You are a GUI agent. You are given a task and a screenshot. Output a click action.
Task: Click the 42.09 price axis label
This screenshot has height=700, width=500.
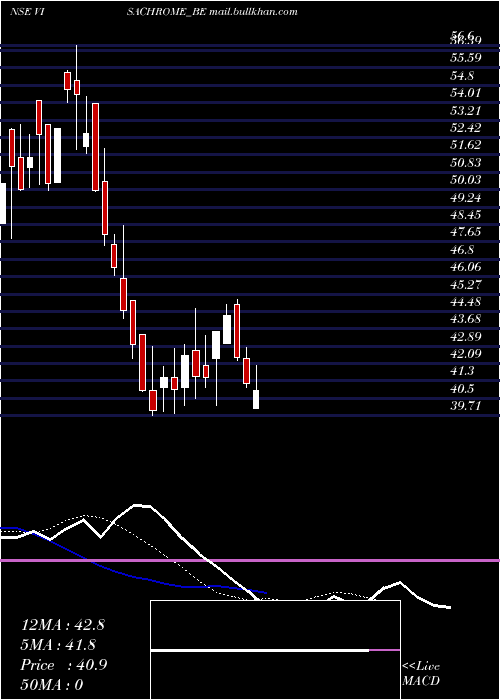coord(466,354)
